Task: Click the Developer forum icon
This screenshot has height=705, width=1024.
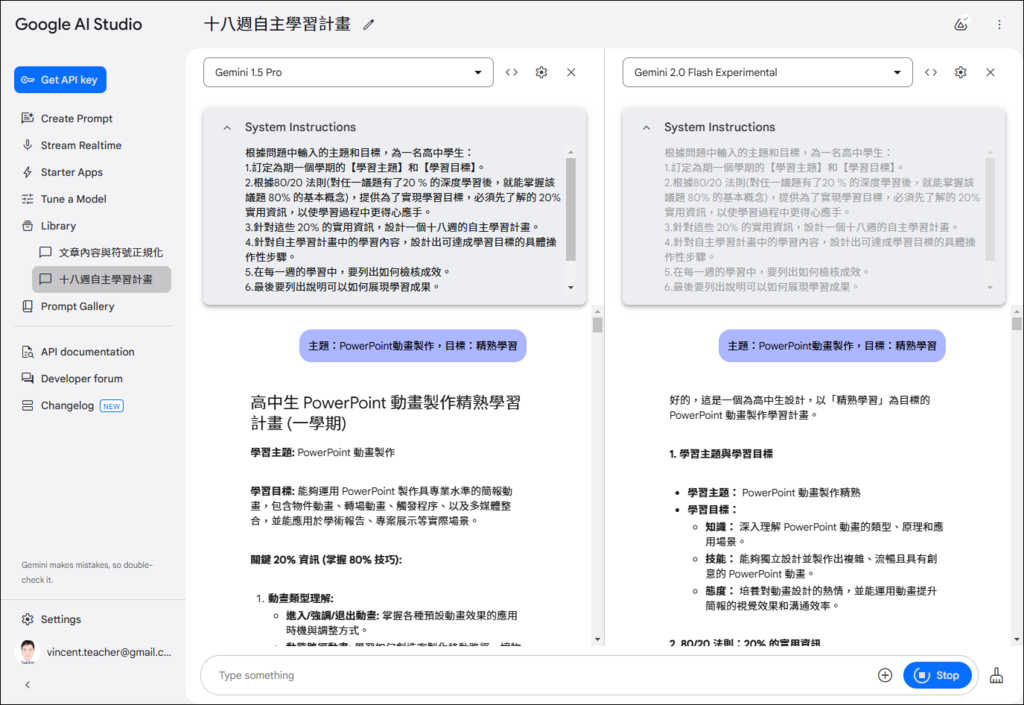Action: (27, 378)
